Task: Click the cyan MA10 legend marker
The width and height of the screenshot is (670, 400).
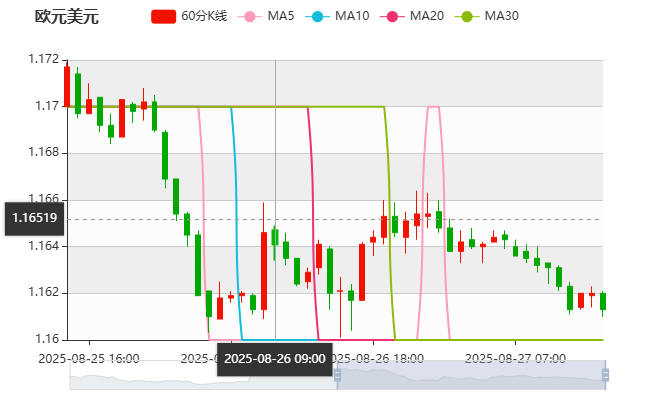Action: click(319, 17)
